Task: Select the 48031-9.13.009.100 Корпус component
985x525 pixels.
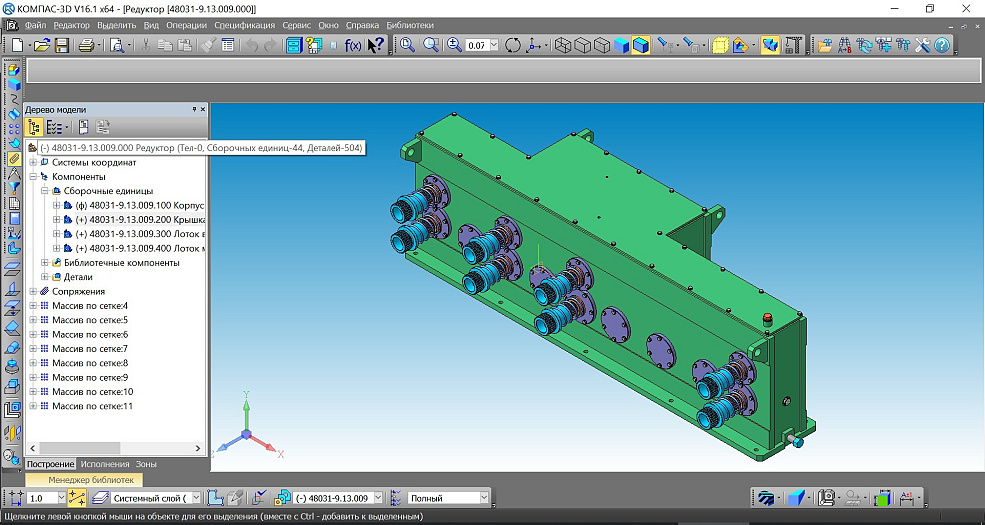Action: (140, 205)
